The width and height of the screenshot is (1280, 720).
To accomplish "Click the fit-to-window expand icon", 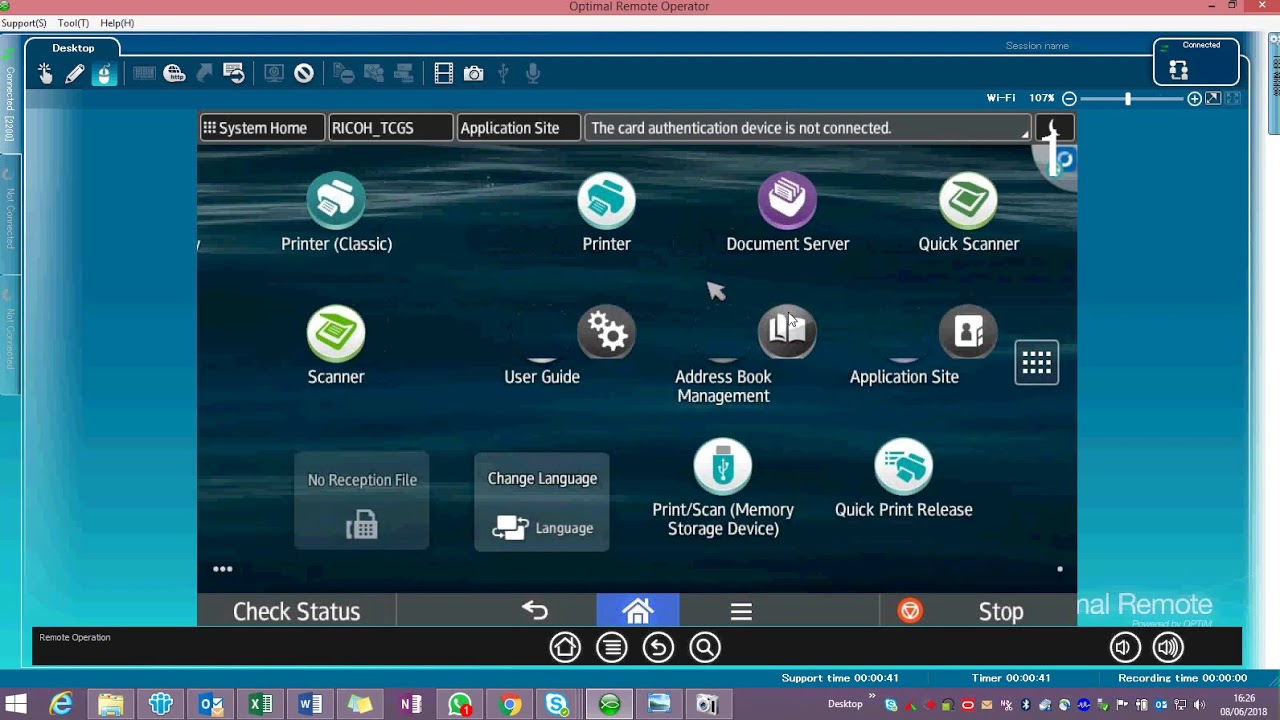I will (1213, 98).
